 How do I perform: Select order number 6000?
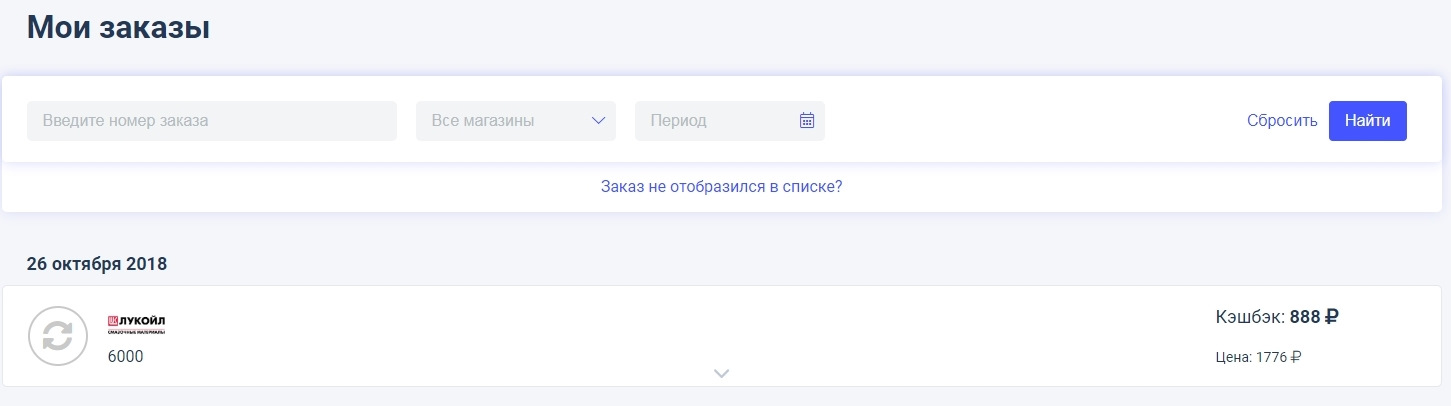[x=126, y=356]
